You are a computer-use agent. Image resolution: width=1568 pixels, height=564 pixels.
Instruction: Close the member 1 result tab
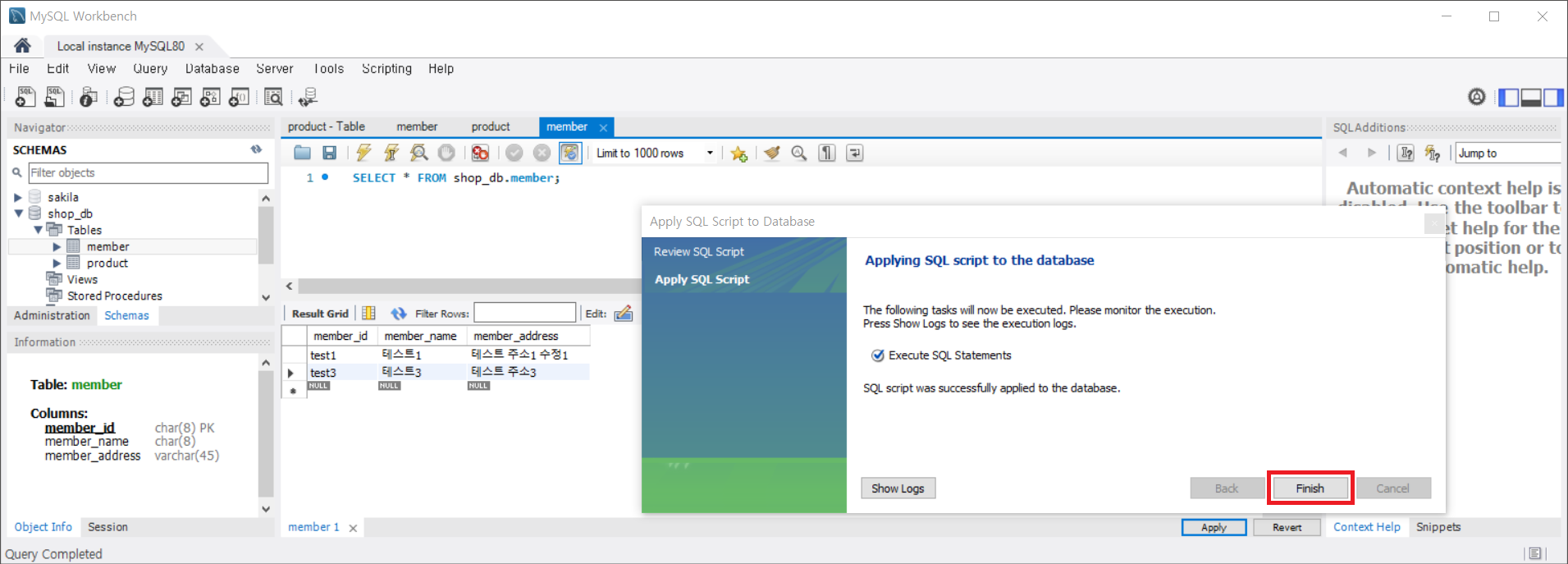353,528
